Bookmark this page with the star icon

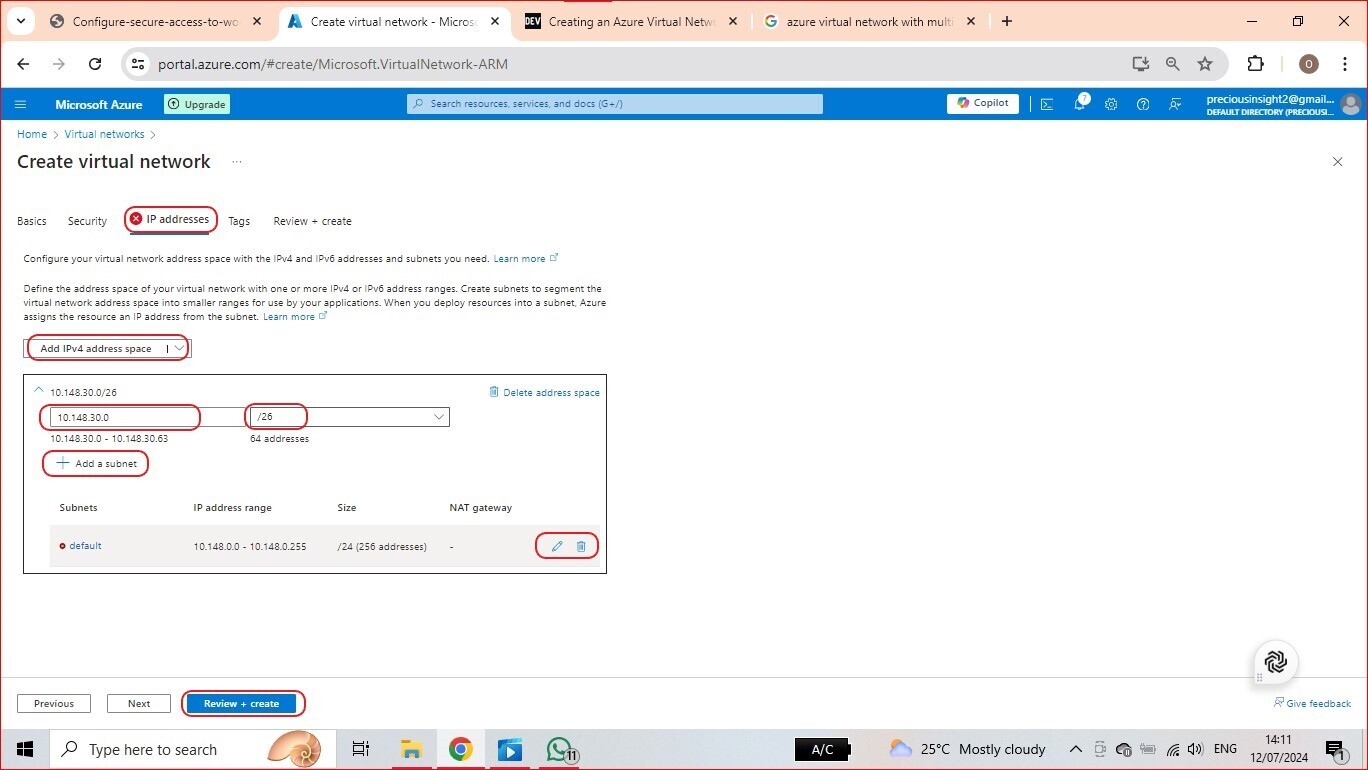(x=1205, y=64)
